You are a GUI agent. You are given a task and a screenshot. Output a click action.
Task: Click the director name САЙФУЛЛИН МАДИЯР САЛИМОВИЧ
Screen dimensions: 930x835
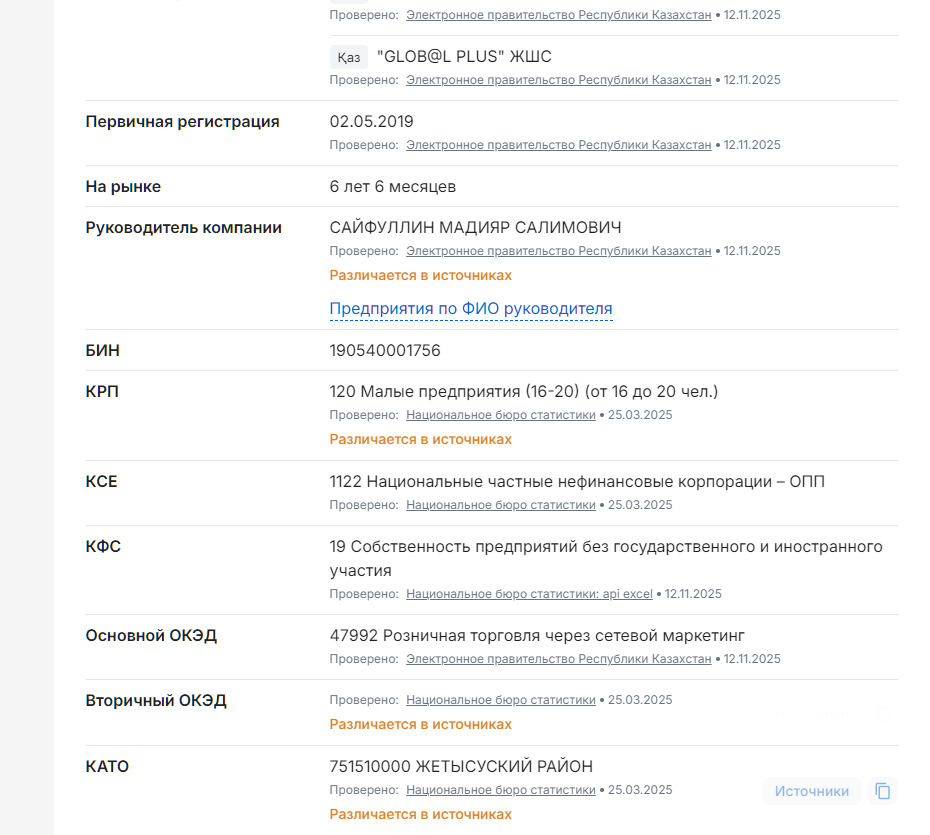coord(475,228)
